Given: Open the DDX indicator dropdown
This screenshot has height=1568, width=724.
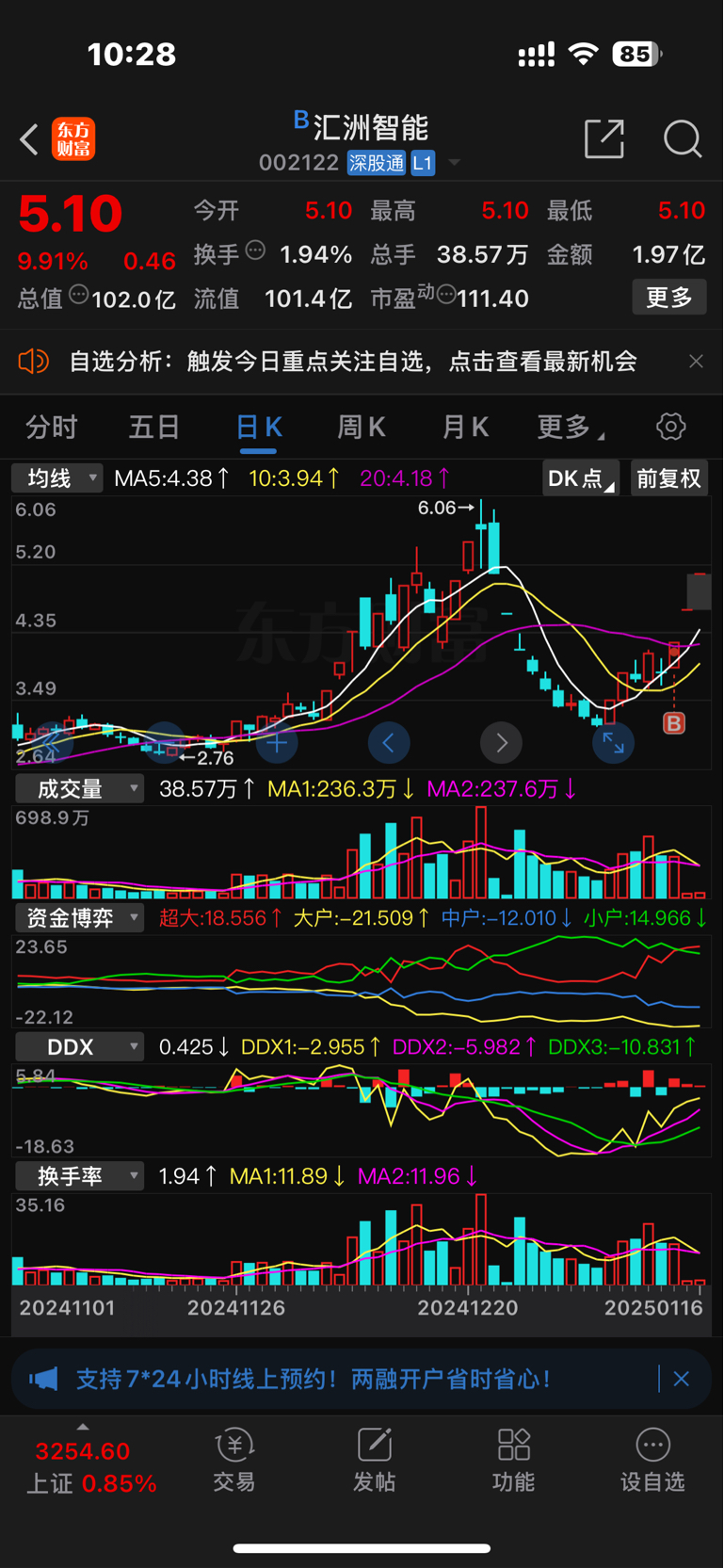Looking at the screenshot, I should (79, 1046).
